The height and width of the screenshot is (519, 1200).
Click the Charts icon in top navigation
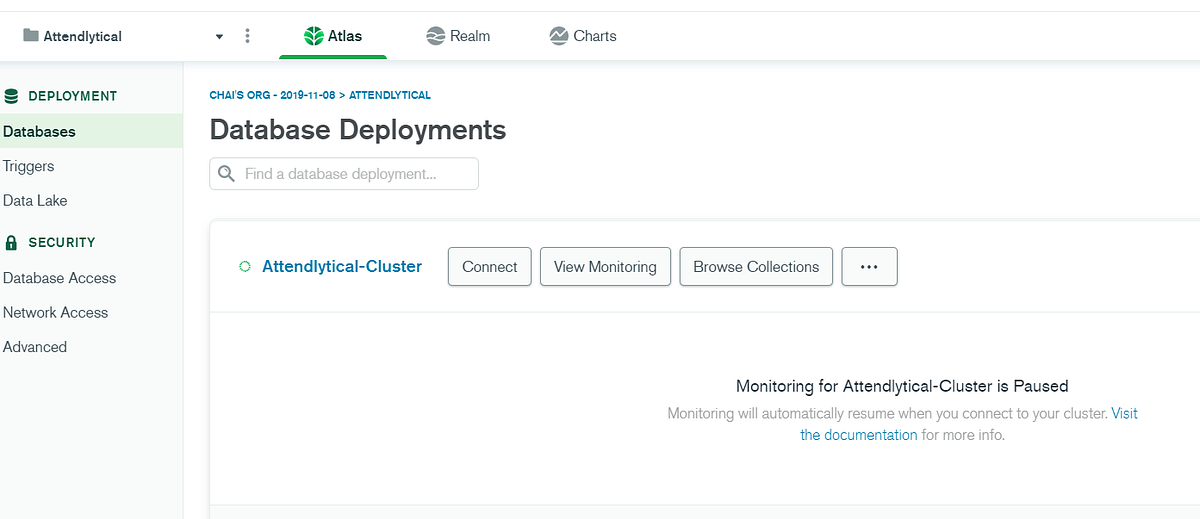pos(559,36)
